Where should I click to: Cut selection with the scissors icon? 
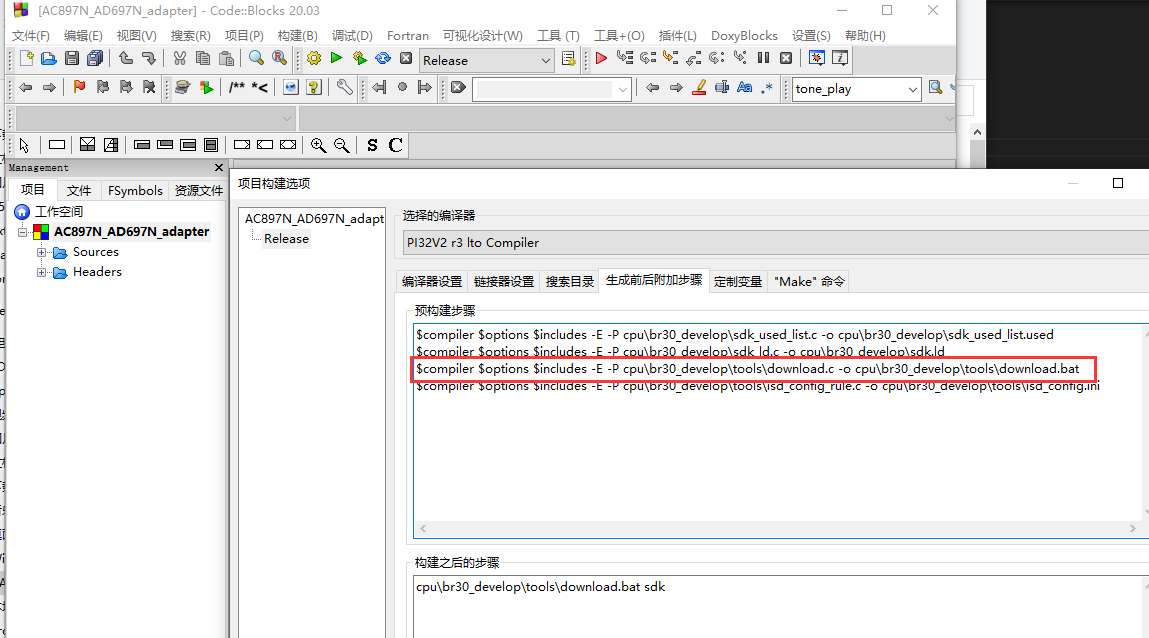pyautogui.click(x=180, y=59)
